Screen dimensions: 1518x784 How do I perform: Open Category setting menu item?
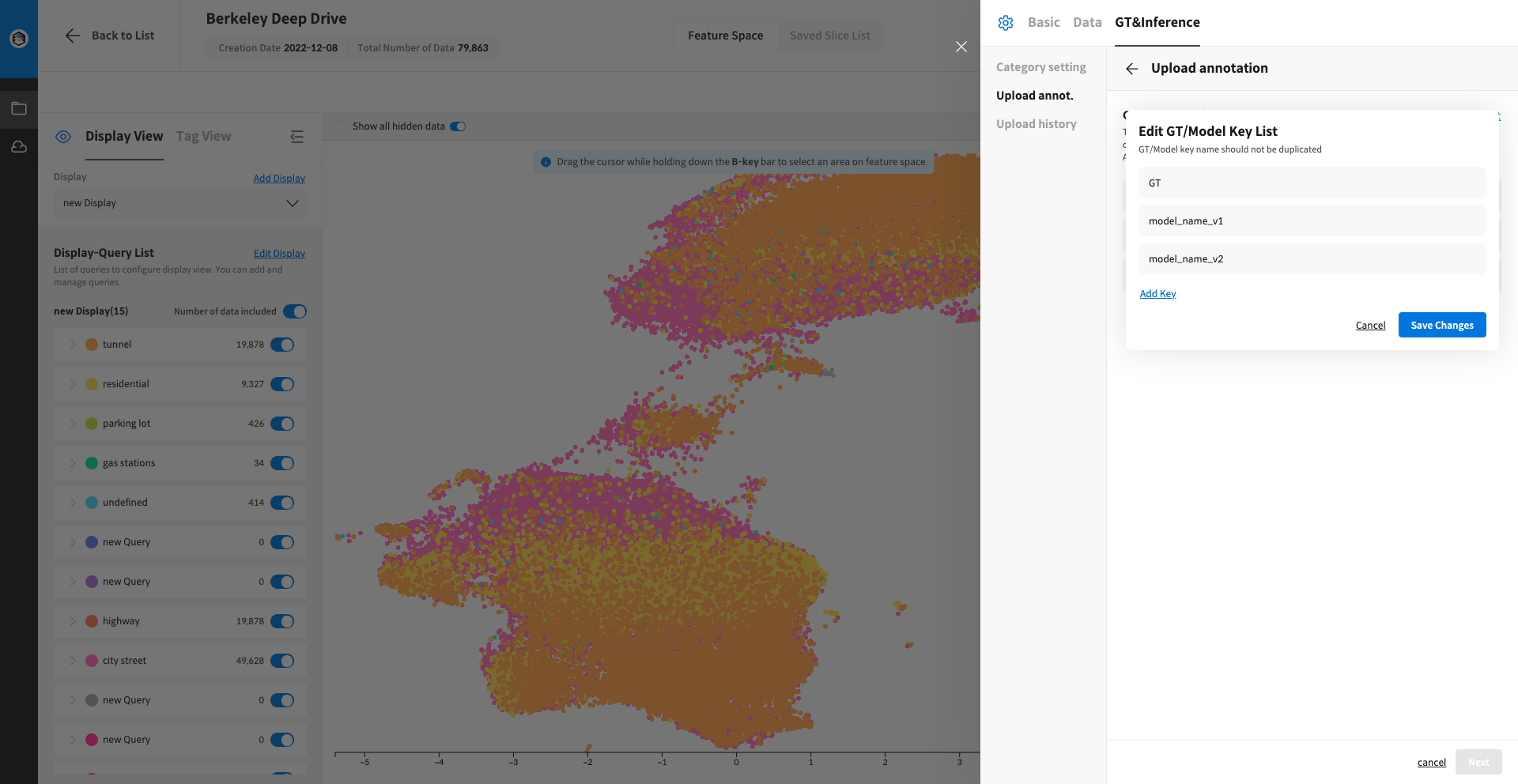coord(1040,67)
